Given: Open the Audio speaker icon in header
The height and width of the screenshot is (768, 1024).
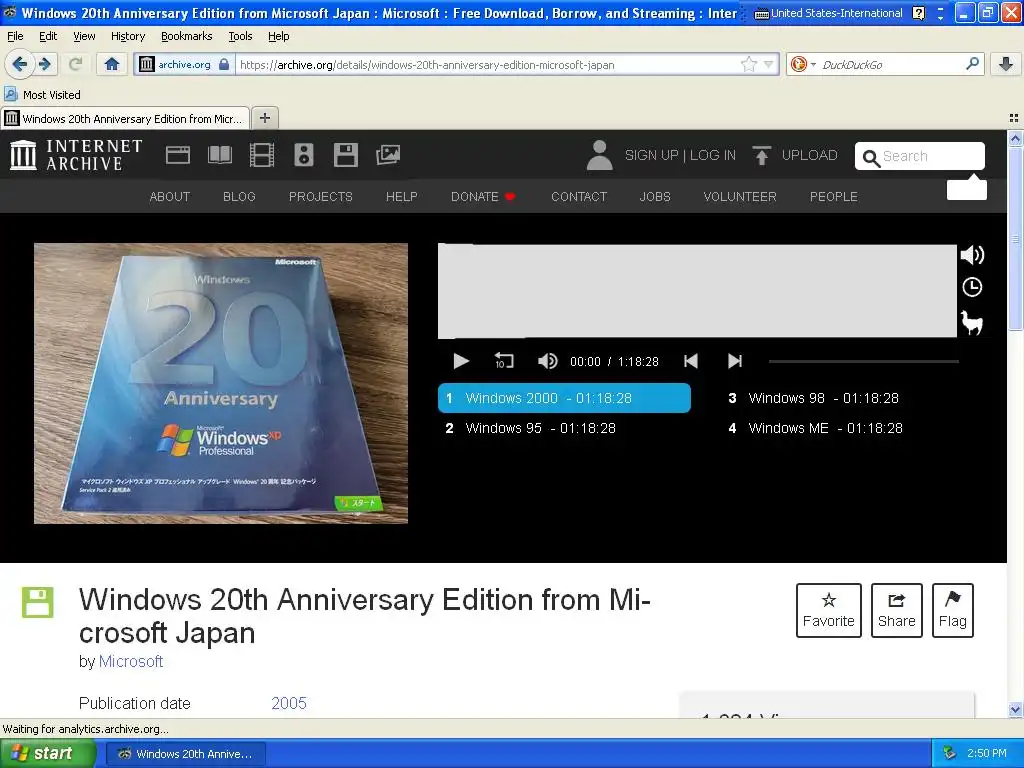Looking at the screenshot, I should pos(304,155).
